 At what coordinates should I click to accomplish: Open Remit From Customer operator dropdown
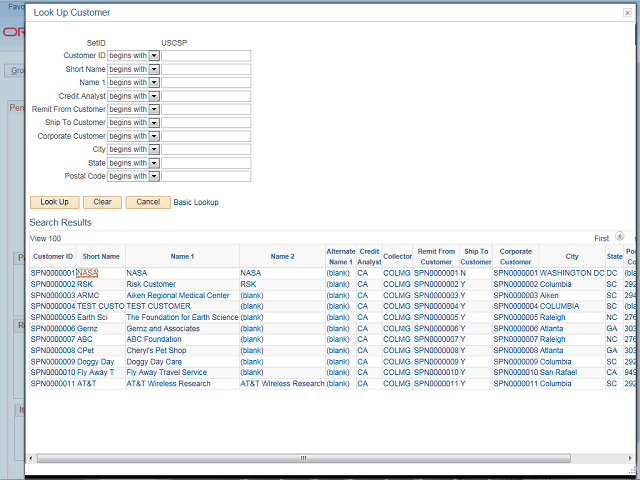154,109
